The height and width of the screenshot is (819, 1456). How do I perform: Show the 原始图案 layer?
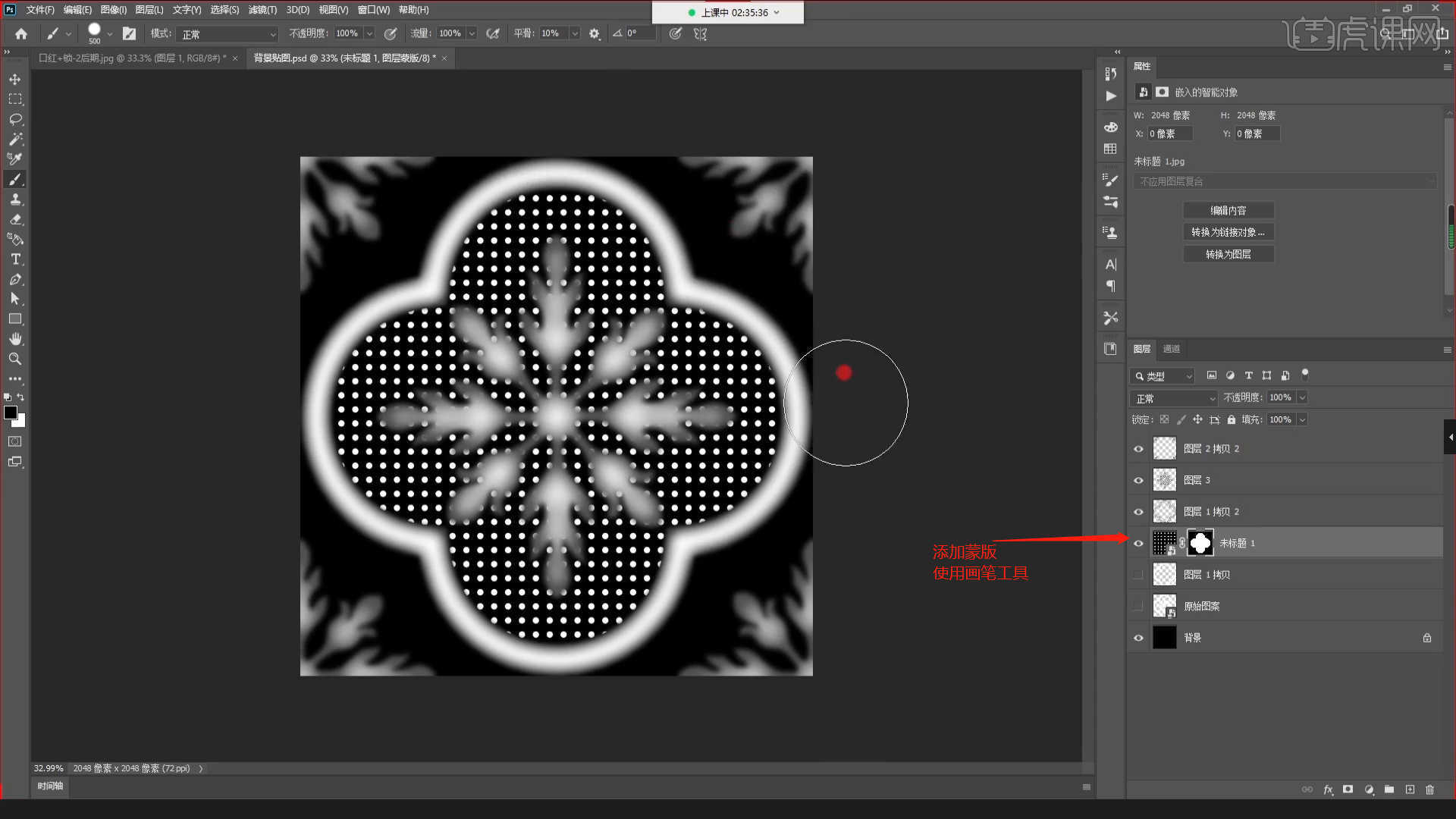coord(1138,606)
